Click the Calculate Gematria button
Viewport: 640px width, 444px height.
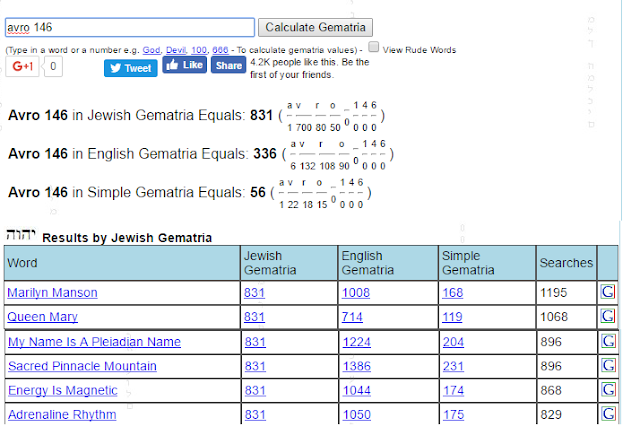coord(315,27)
